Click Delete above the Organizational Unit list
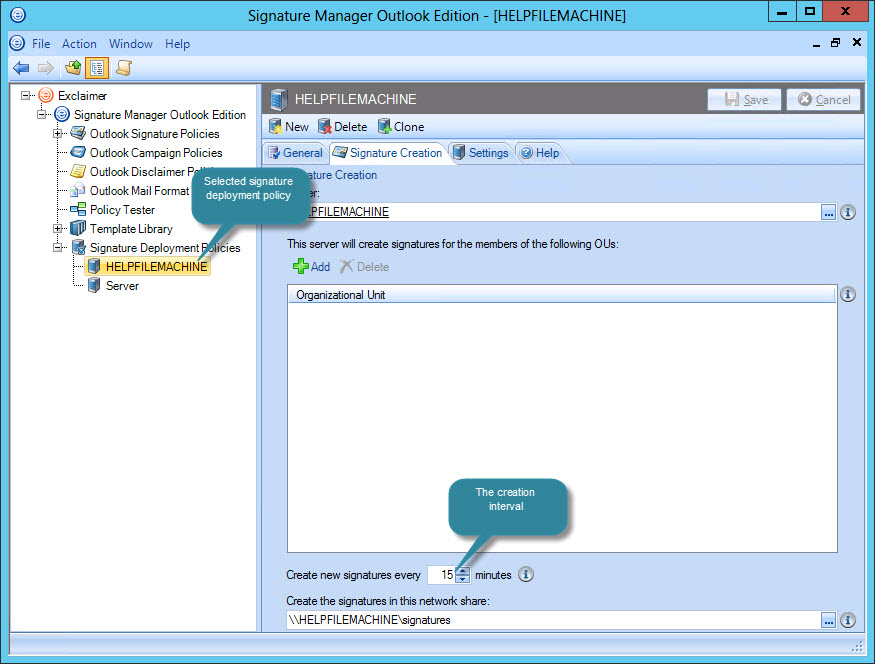875x664 pixels. [364, 267]
